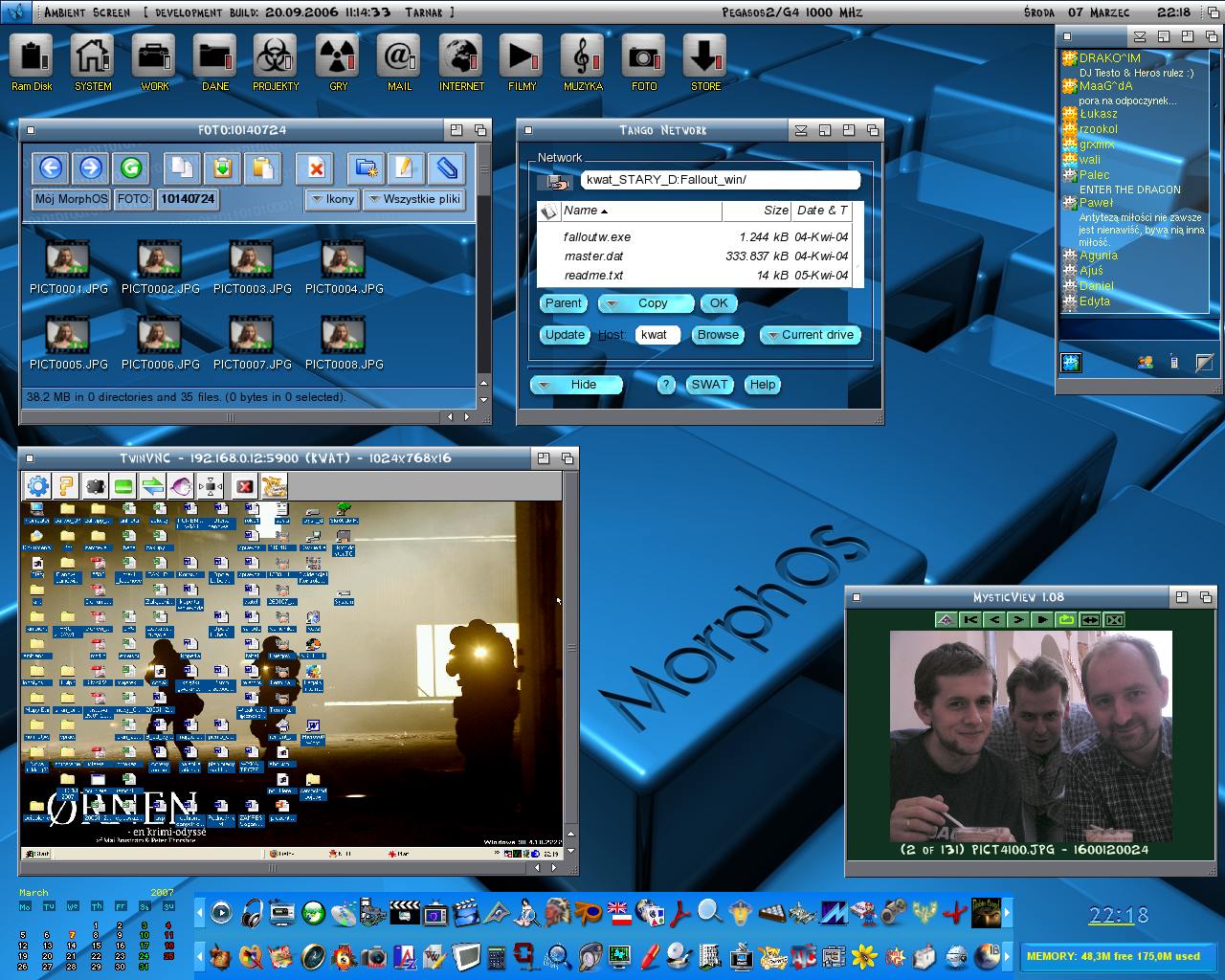1225x980 pixels.
Task: Click the headphones icon in bottom dock
Action: click(x=252, y=912)
